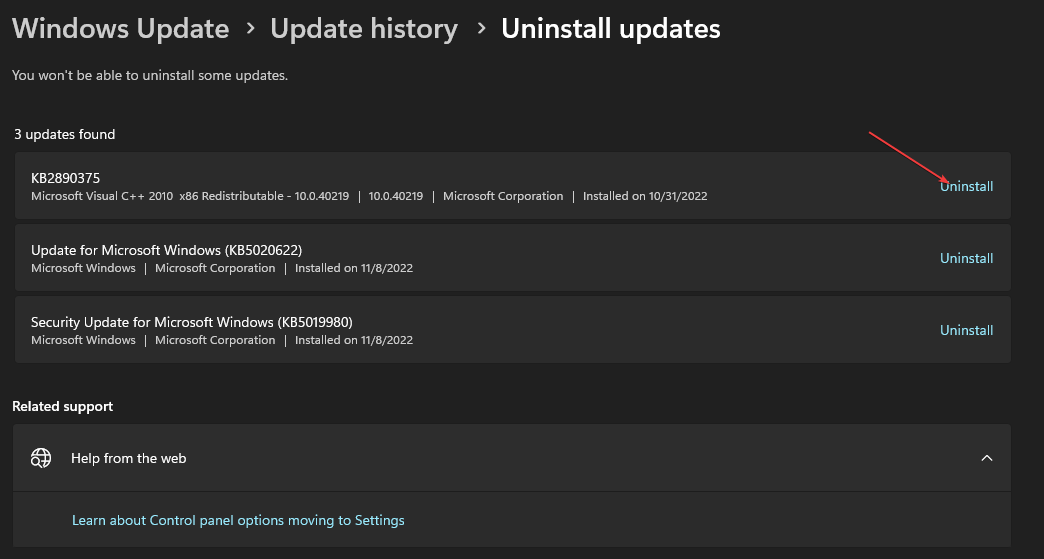Click the 3 updates found label
The image size is (1044, 559).
pos(65,134)
